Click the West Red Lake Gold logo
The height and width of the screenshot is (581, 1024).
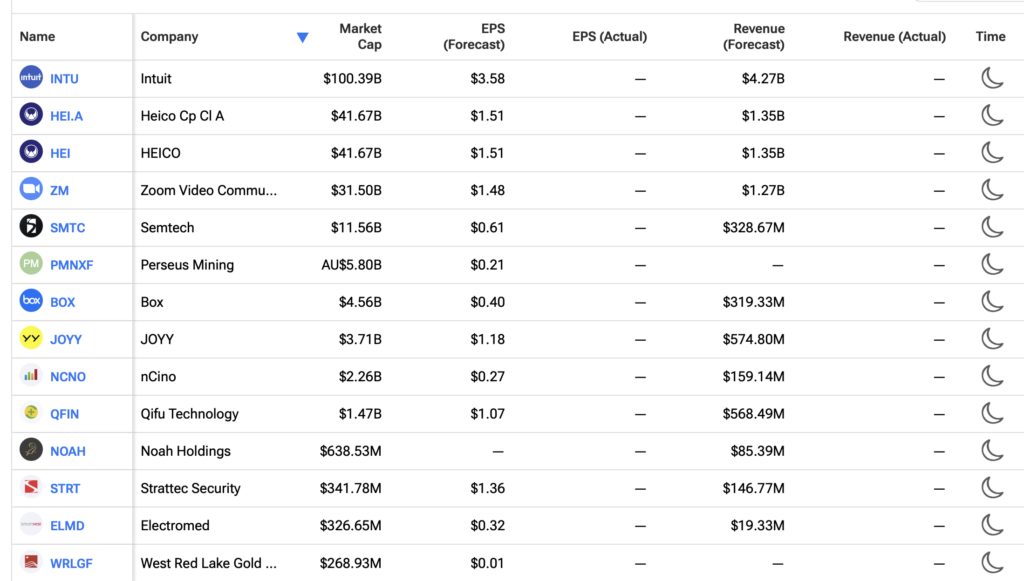pyautogui.click(x=31, y=561)
